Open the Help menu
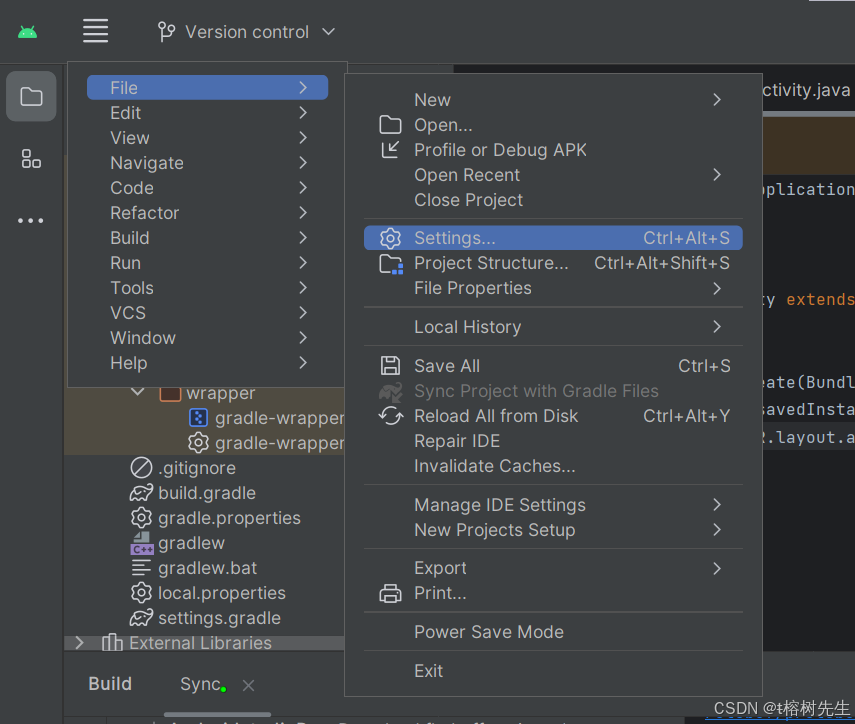Viewport: 855px width, 724px height. tap(207, 364)
